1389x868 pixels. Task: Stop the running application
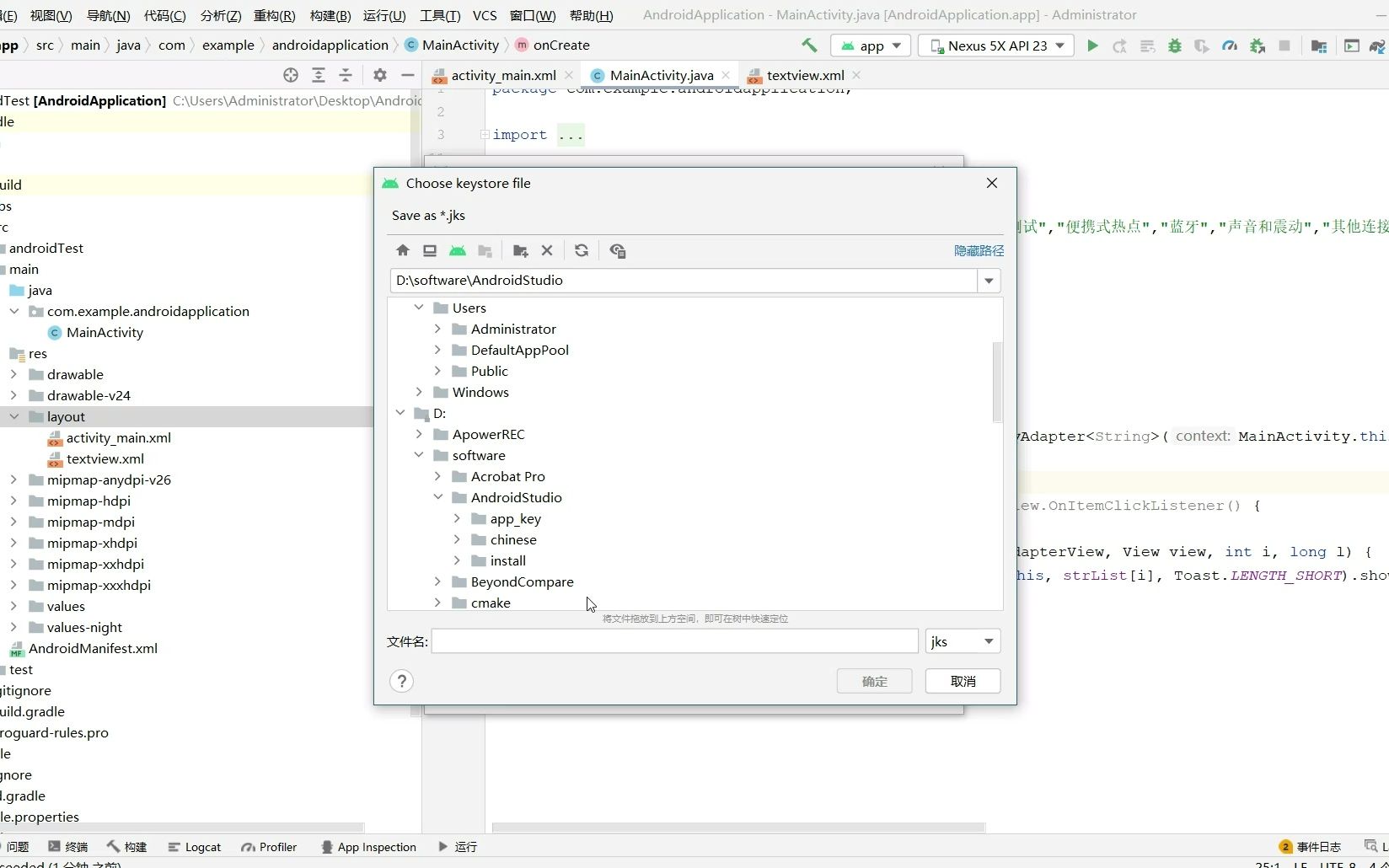[1284, 46]
